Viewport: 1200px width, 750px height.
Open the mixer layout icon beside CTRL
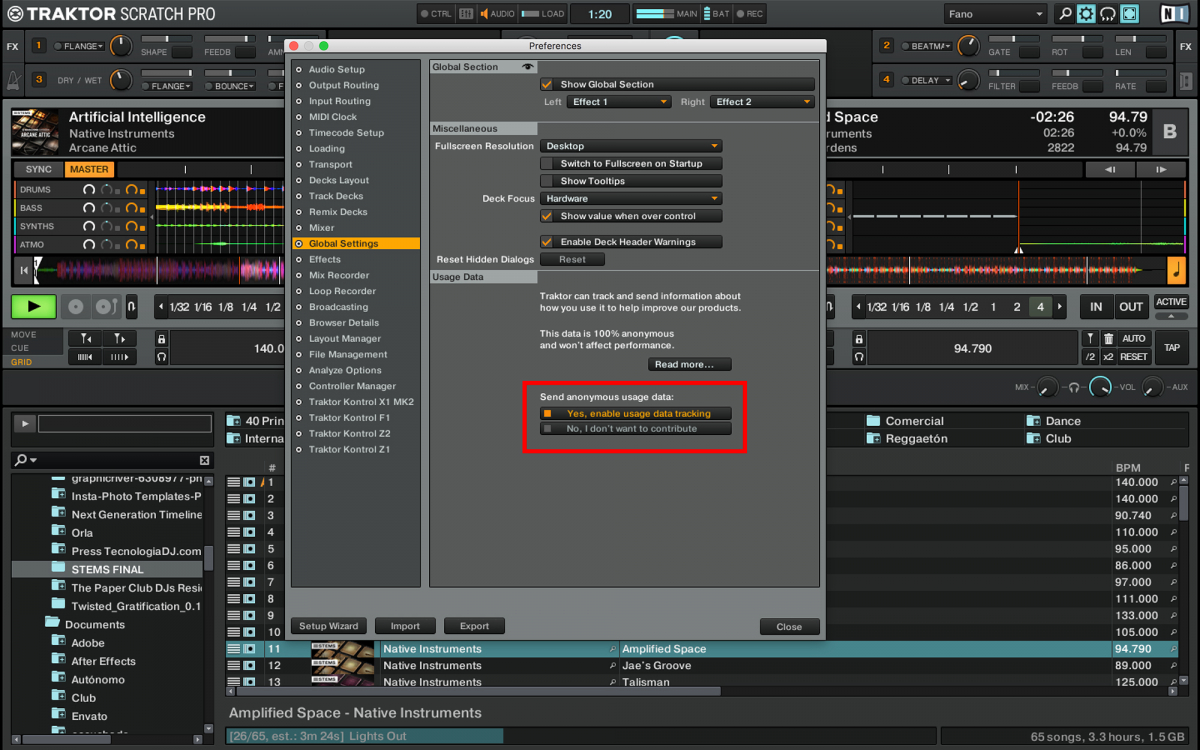(x=467, y=14)
